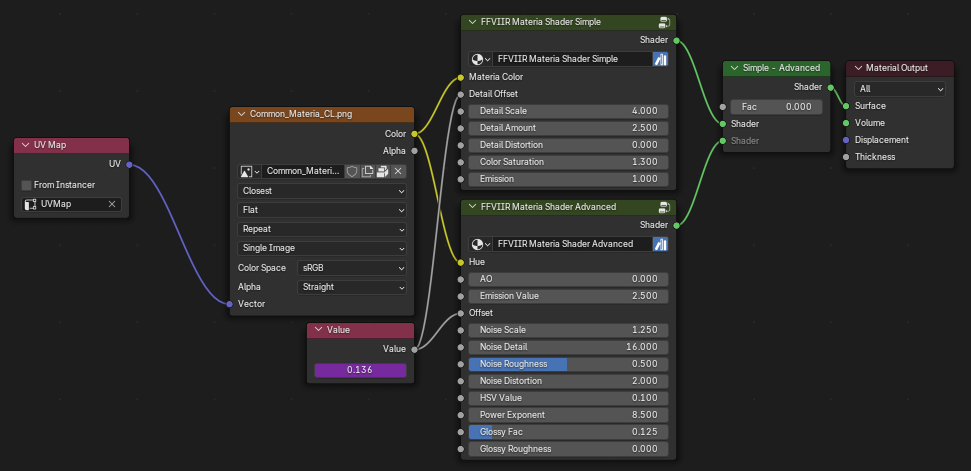This screenshot has height=471, width=971.
Task: Click the mix node Shader output socket
Action: point(830,87)
